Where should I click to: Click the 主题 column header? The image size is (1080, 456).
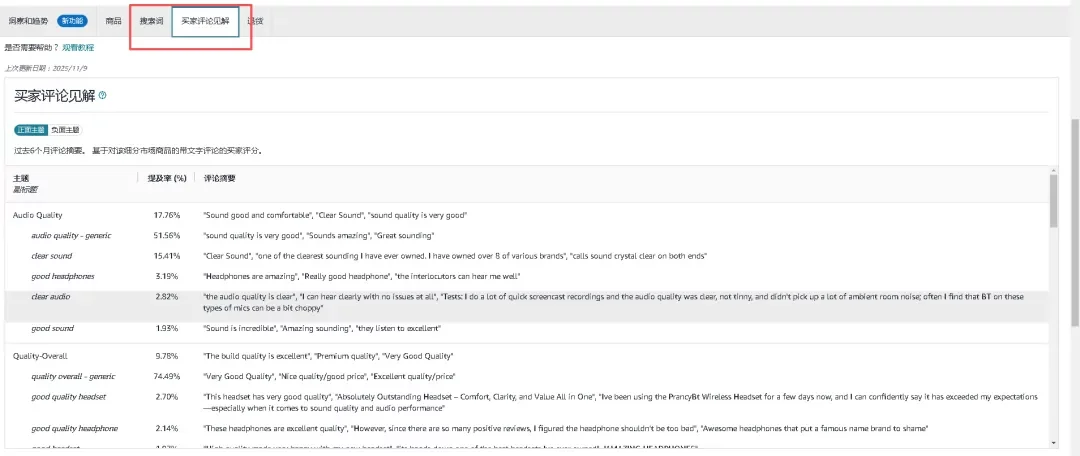coord(21,178)
